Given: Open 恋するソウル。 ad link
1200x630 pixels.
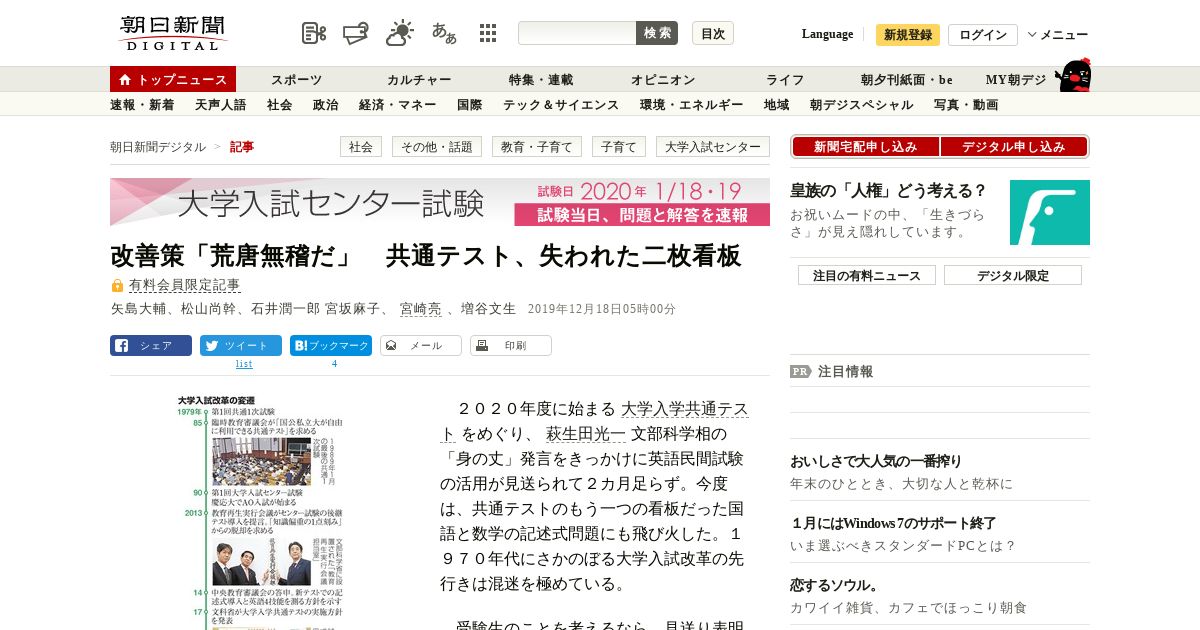Looking at the screenshot, I should (835, 585).
